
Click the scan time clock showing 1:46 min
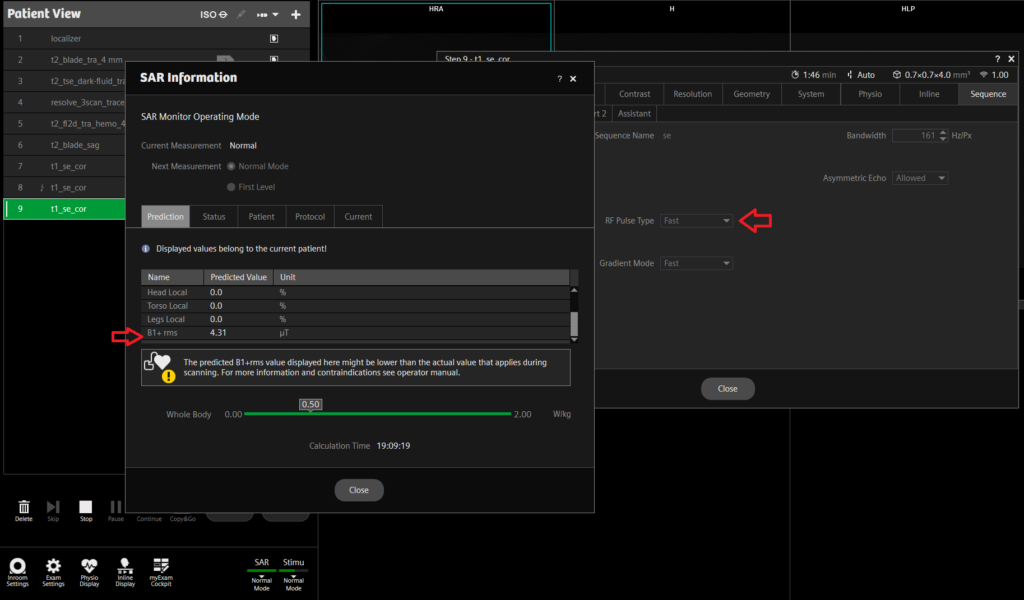[813, 75]
